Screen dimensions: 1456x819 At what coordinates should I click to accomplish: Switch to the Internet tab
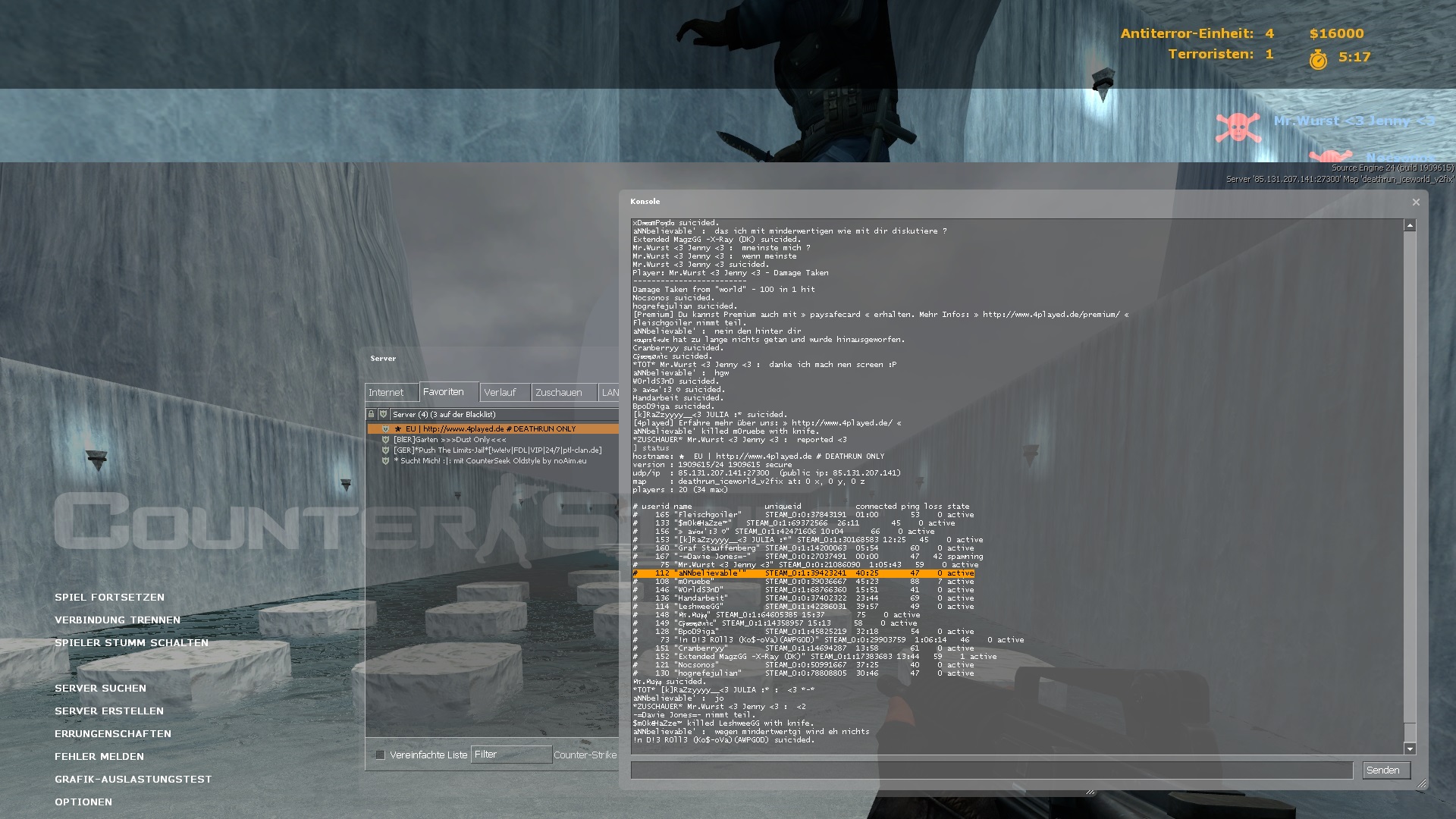coord(391,392)
